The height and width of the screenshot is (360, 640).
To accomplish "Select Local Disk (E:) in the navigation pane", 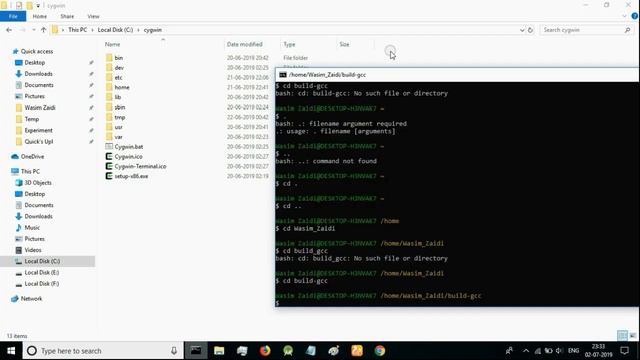I will coord(42,272).
